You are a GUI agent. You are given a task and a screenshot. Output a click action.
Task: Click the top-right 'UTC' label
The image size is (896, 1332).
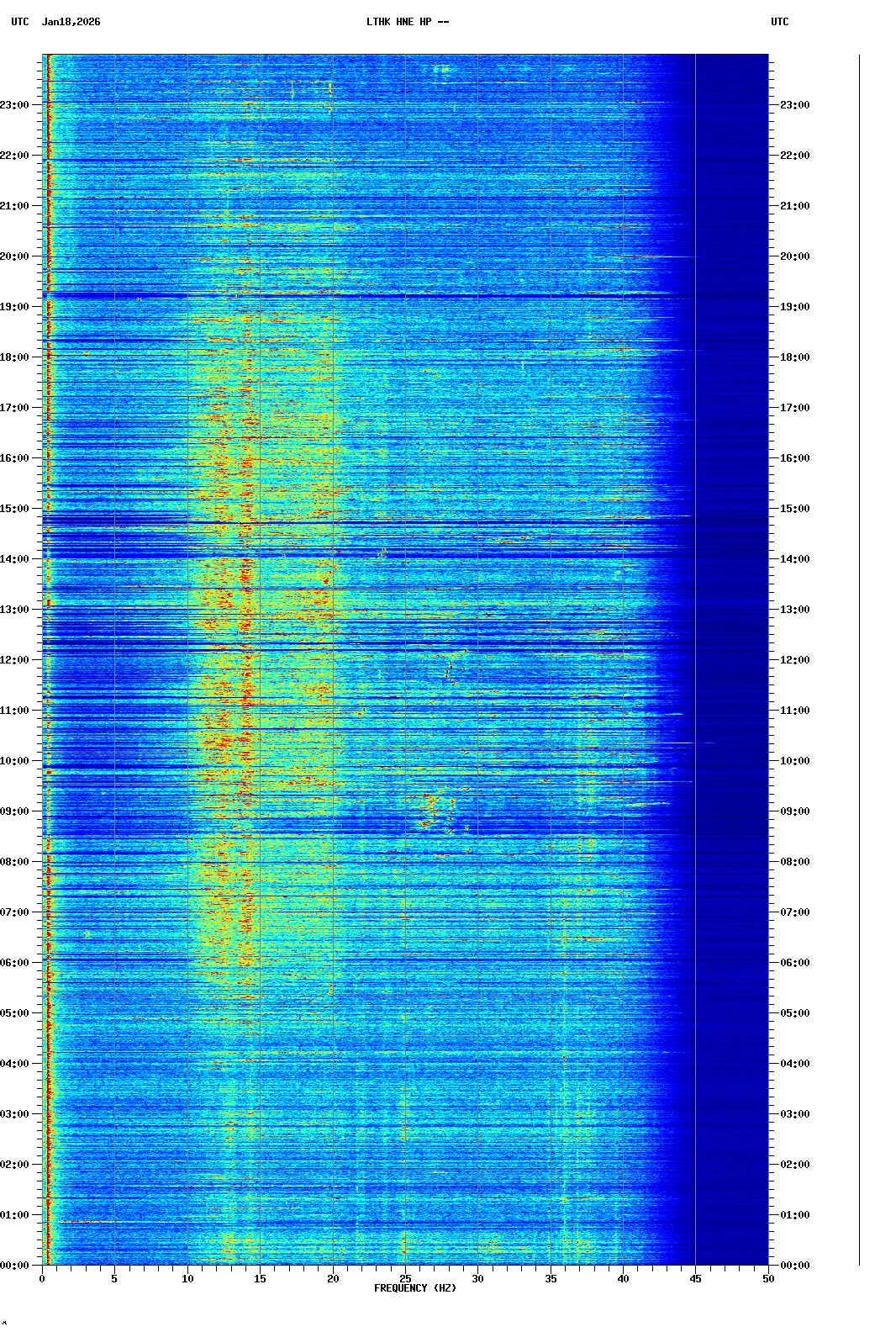coord(779,22)
